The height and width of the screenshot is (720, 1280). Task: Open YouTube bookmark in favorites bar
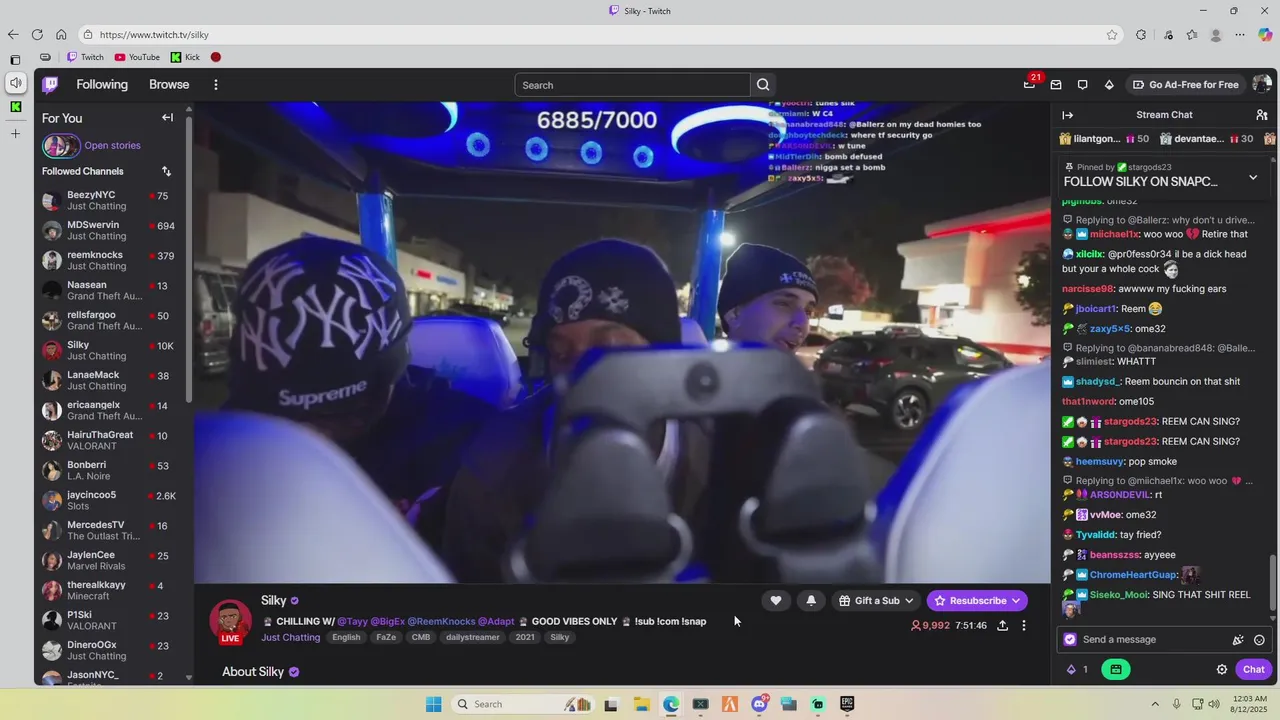pos(137,57)
